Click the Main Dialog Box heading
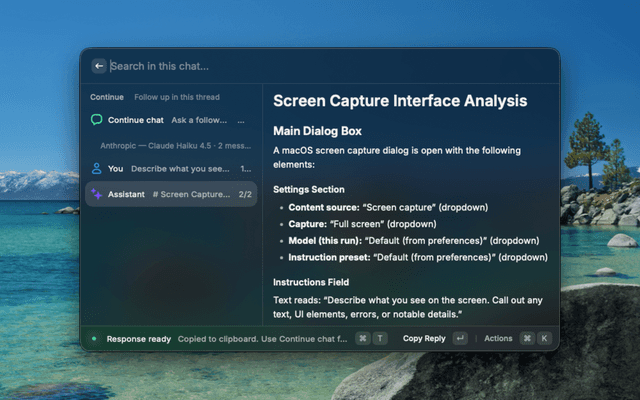This screenshot has width=640, height=400. coord(317,131)
